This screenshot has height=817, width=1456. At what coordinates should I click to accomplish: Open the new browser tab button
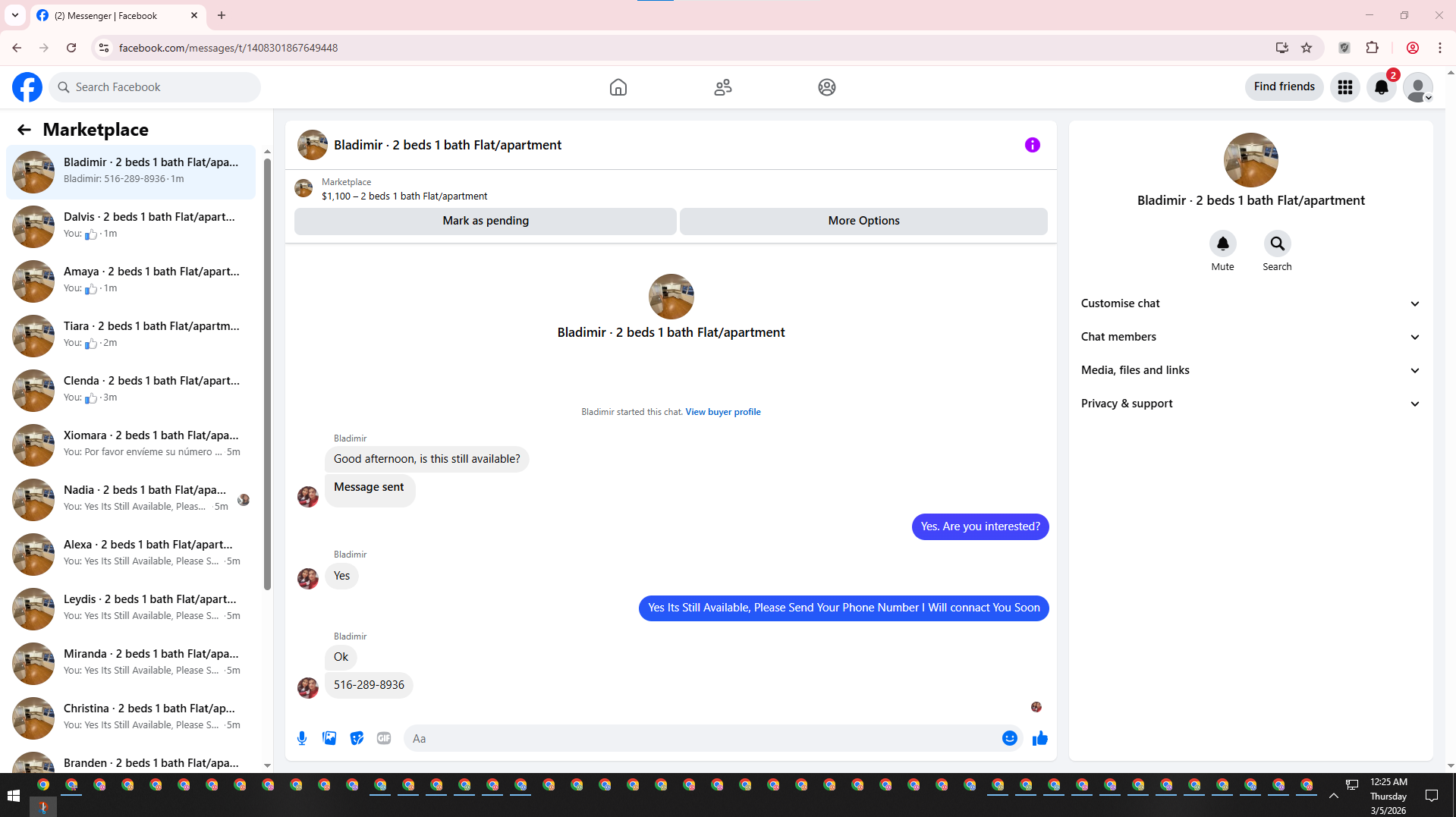point(222,15)
